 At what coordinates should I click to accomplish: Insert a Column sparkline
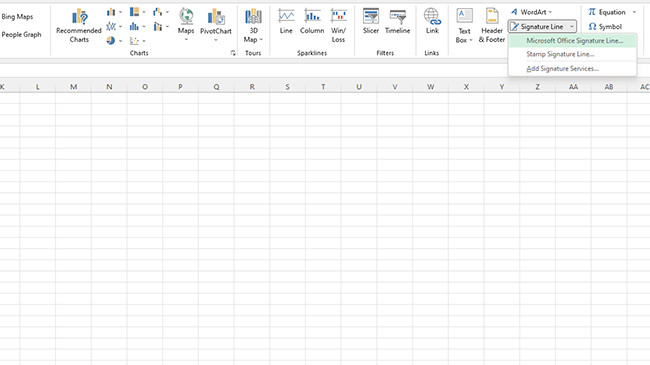pyautogui.click(x=312, y=21)
